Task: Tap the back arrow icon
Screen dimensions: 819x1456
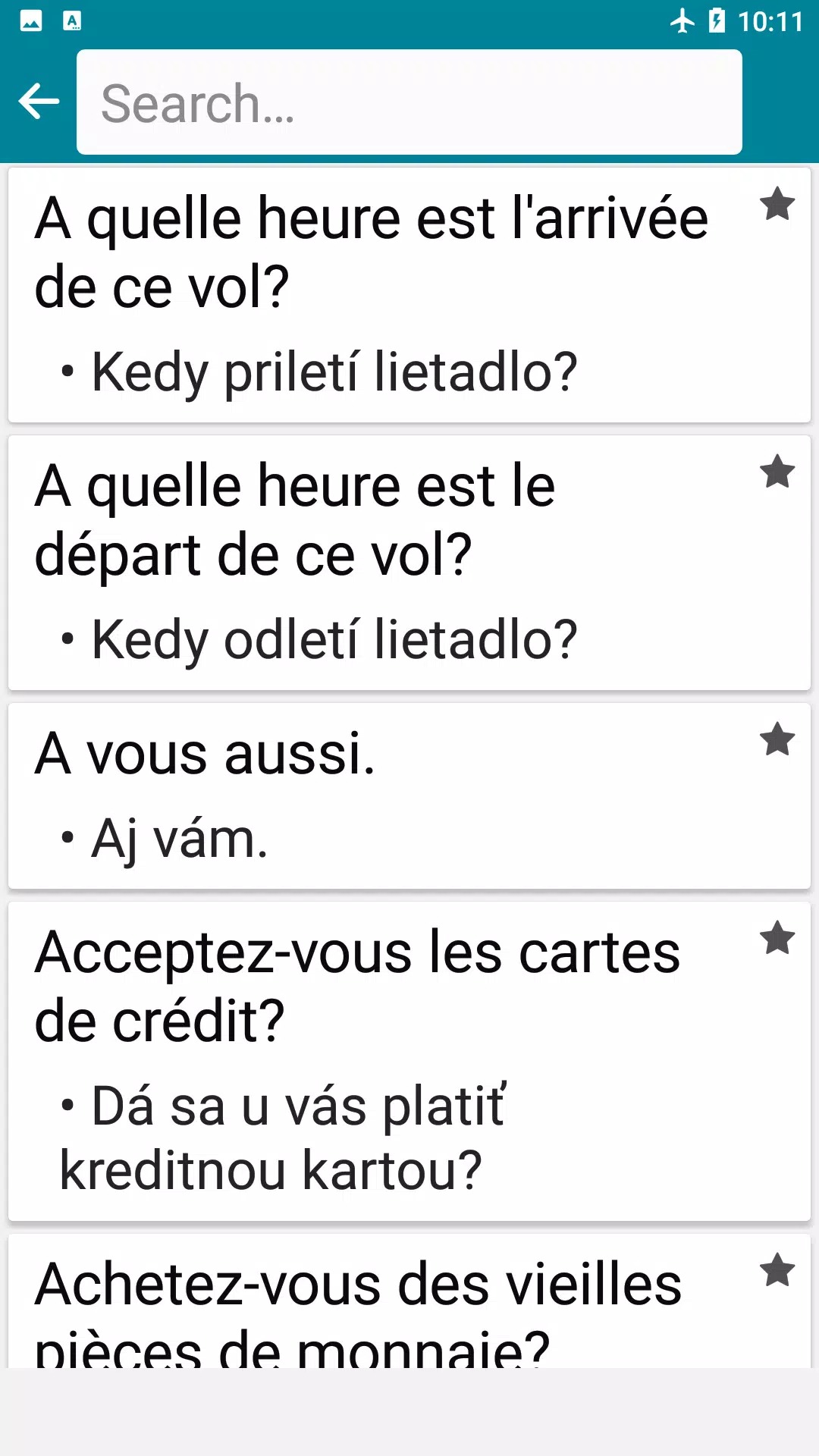Action: tap(39, 102)
